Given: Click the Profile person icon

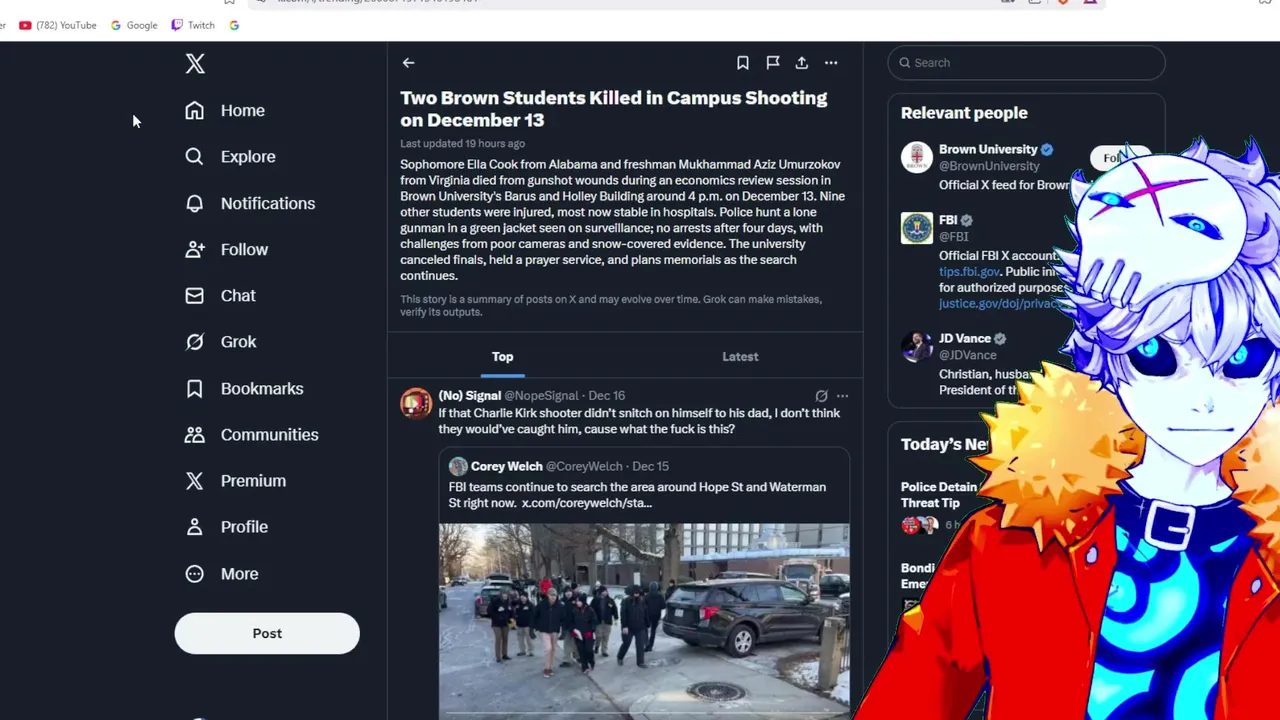Looking at the screenshot, I should [194, 527].
